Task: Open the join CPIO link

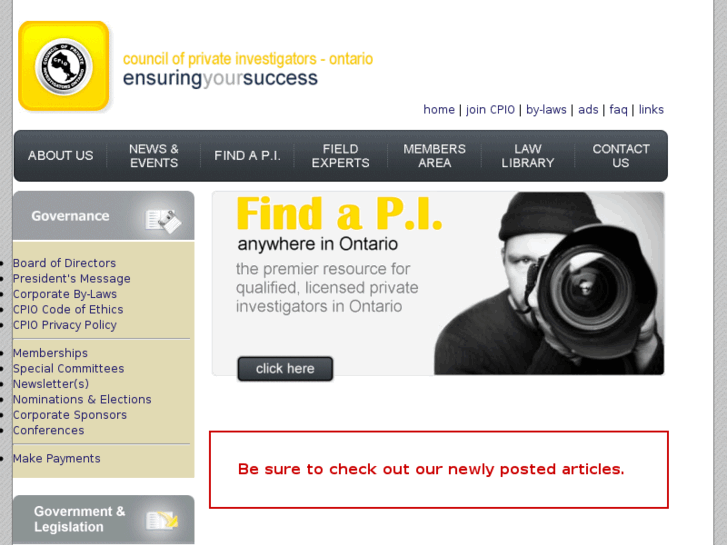Action: point(490,110)
